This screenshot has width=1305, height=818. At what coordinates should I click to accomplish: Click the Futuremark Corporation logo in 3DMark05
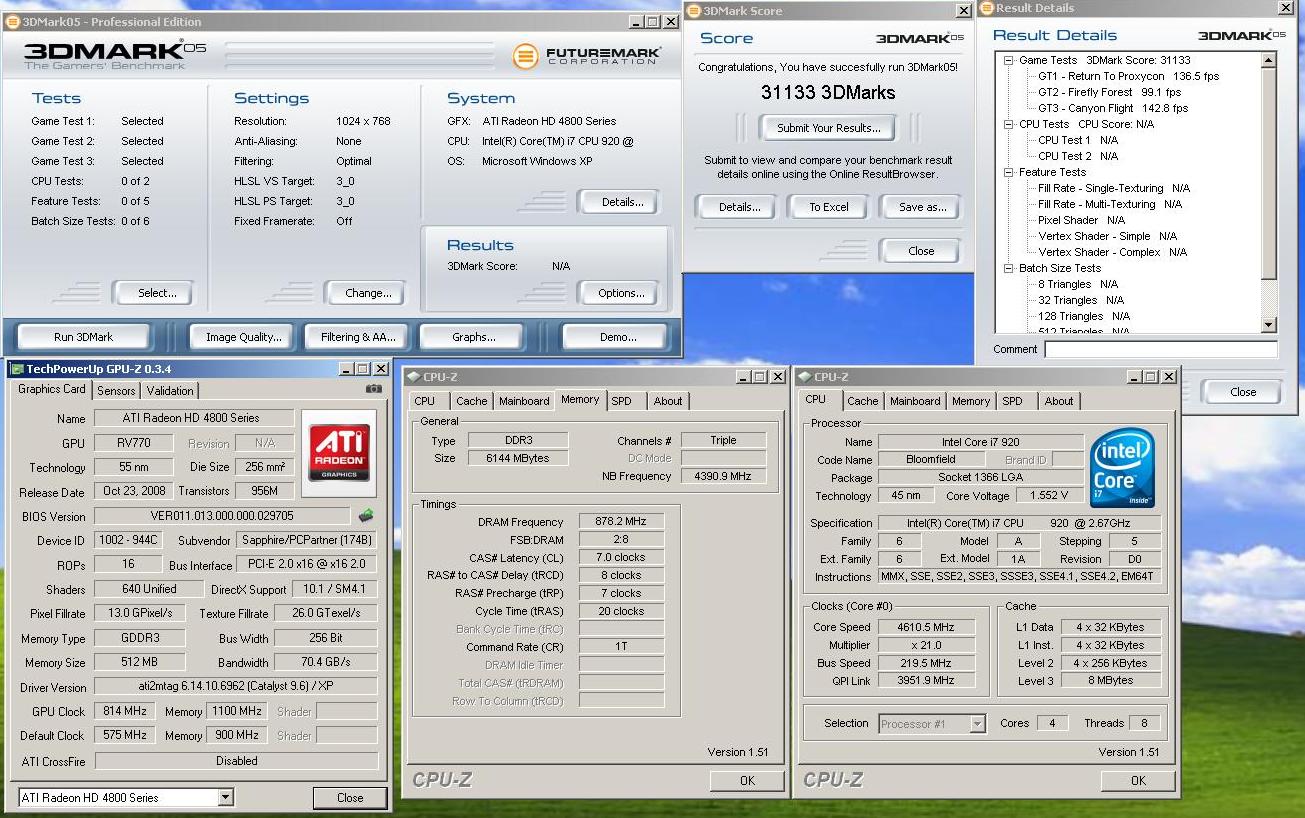587,56
